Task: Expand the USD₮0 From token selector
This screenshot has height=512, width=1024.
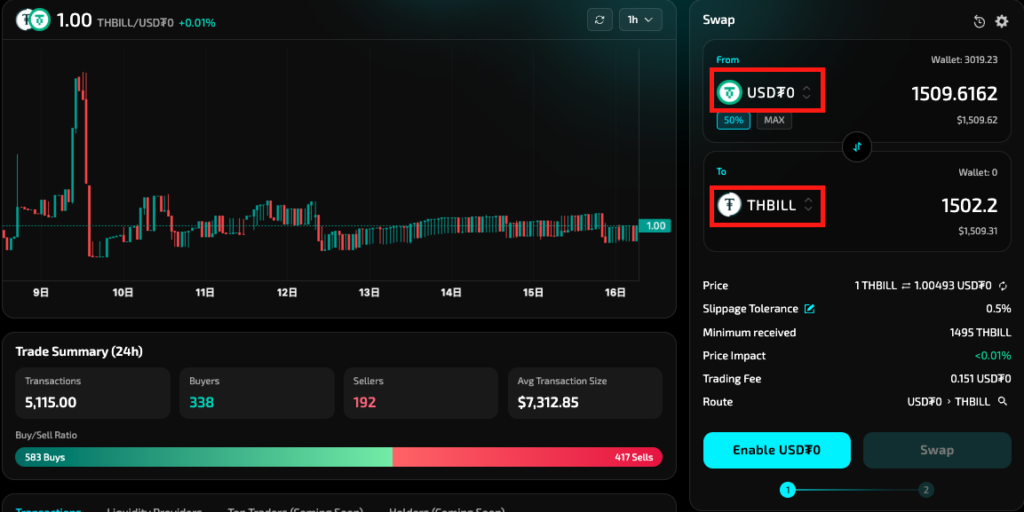Action: (767, 93)
